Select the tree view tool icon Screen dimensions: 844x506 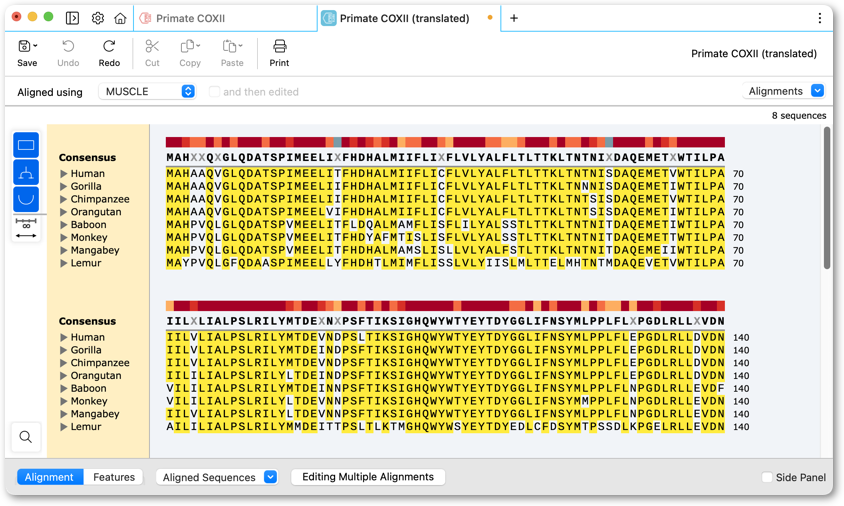click(x=26, y=172)
